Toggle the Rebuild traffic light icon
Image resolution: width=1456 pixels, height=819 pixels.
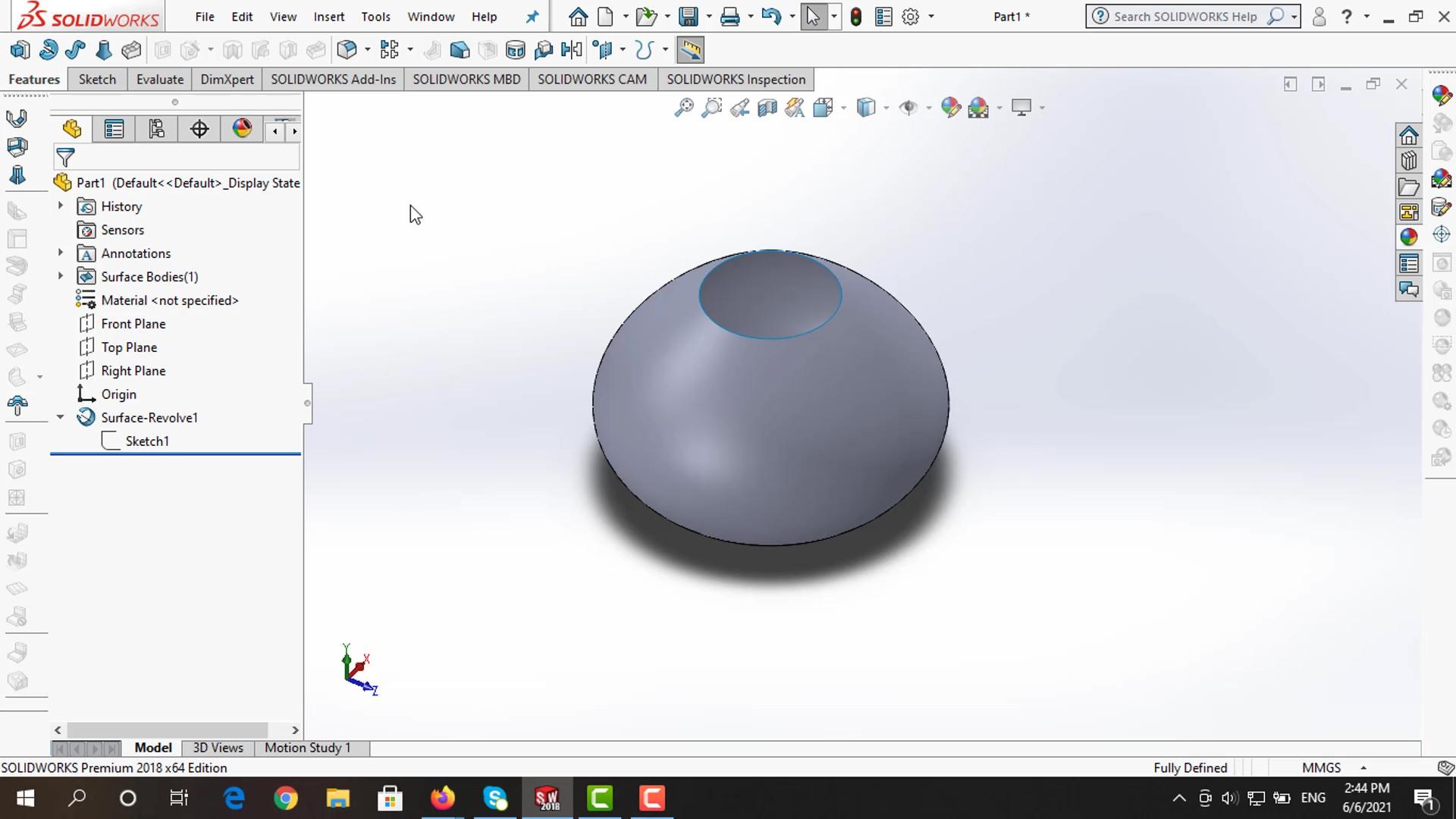click(856, 17)
